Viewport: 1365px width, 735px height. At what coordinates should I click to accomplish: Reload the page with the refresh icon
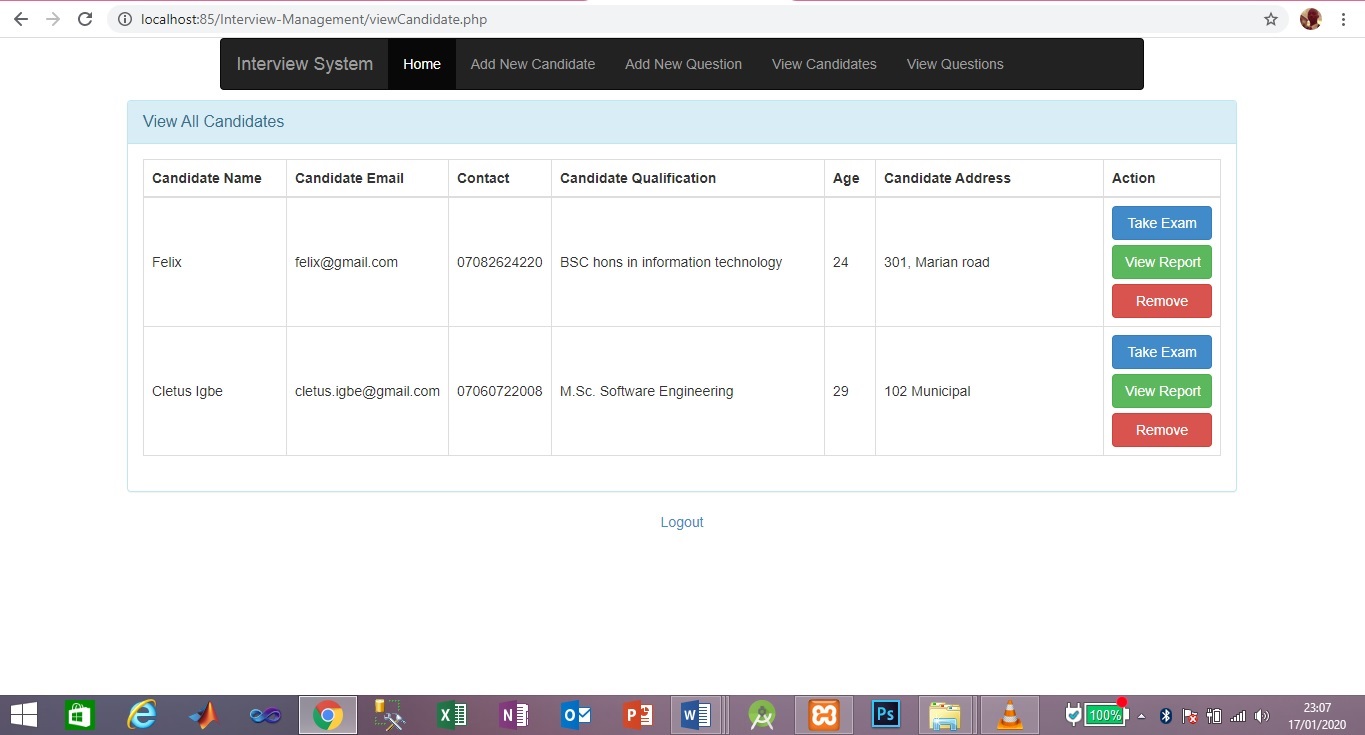(85, 18)
